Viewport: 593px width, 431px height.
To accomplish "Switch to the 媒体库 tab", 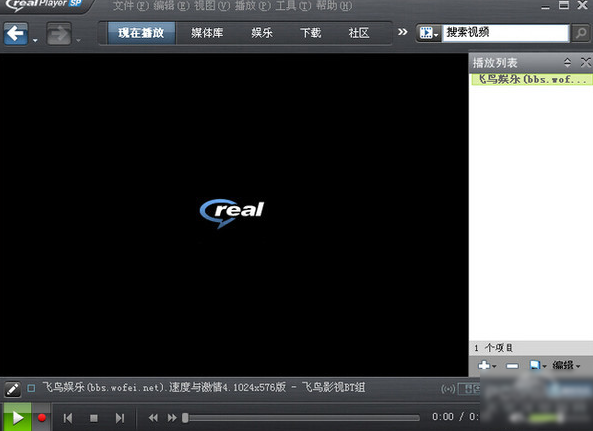I will (x=207, y=33).
